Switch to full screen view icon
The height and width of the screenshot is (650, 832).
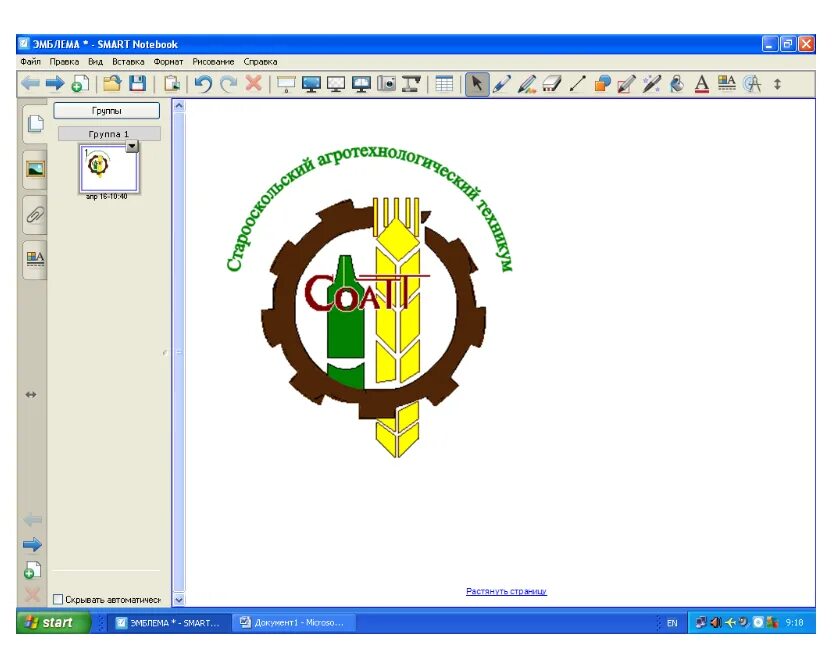(x=311, y=84)
